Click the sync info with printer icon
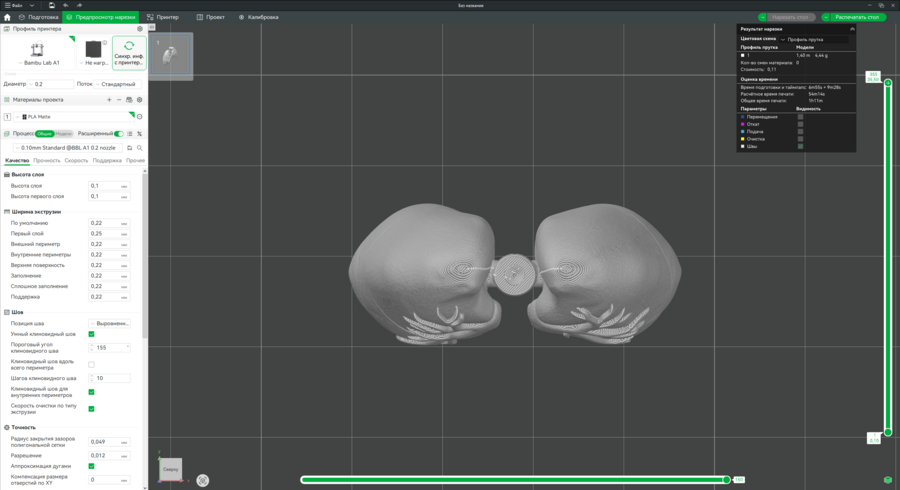The image size is (900, 490). 129,48
